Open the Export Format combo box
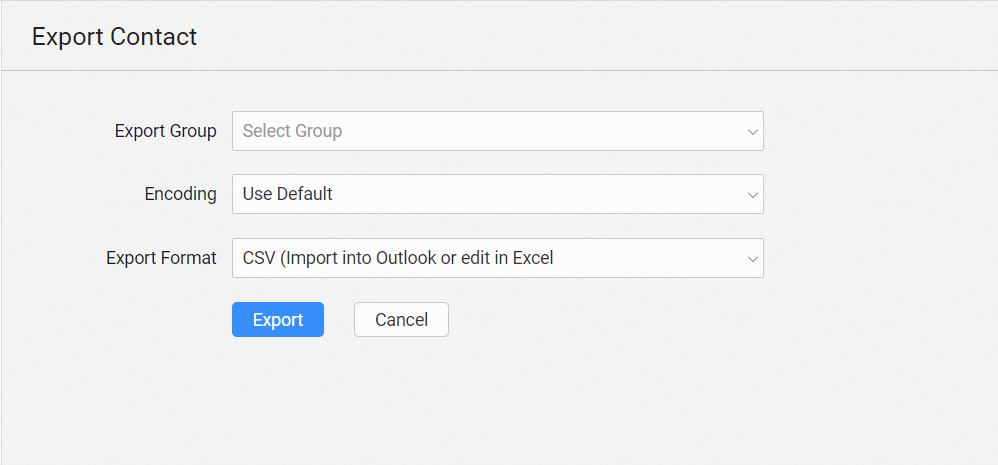Viewport: 998px width, 465px height. coord(497,258)
